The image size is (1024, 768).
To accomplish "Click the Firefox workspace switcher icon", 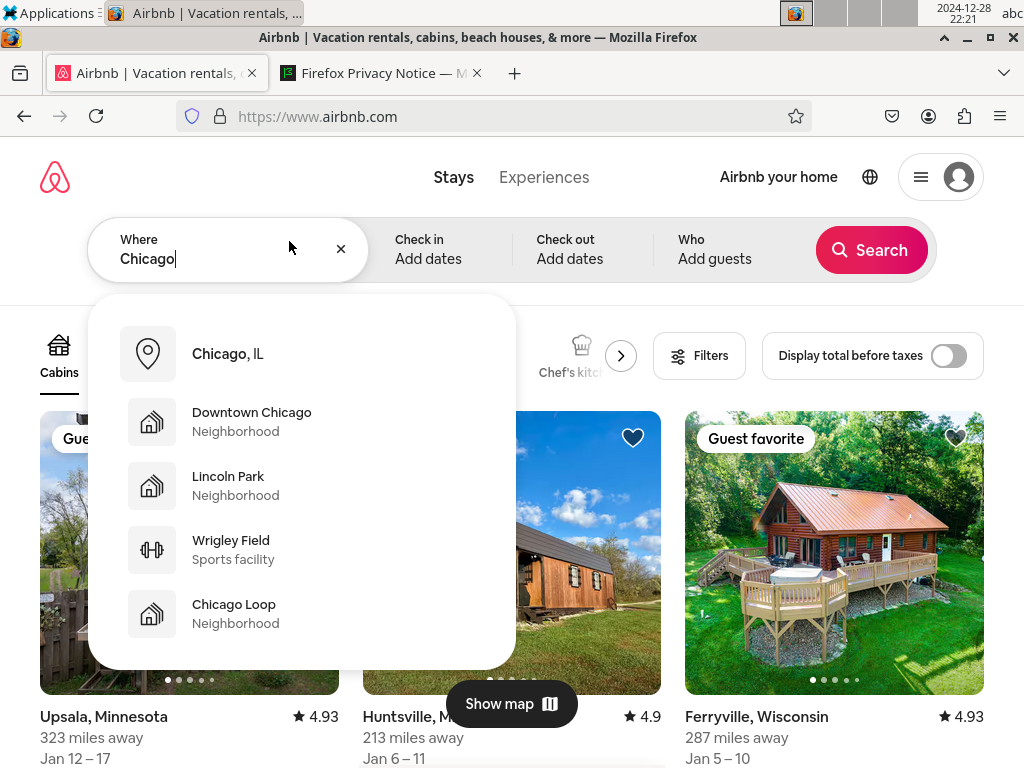I will pyautogui.click(x=796, y=13).
